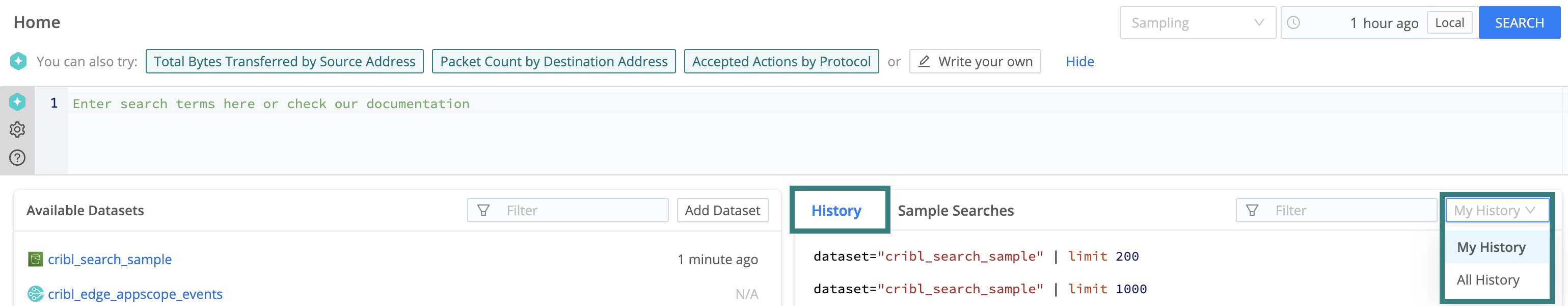Screen dimensions: 1568x306
Task: Open search settings gear icon
Action: [17, 129]
